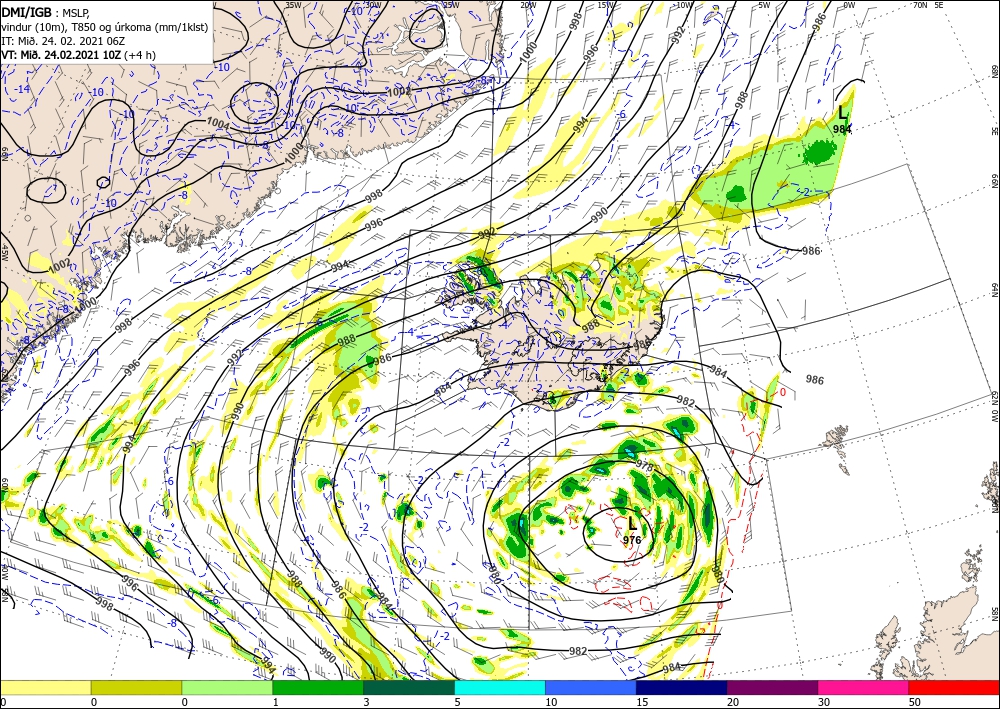The image size is (1000, 709).
Task: Click the red '0' isotherm label
Action: (x=783, y=393)
